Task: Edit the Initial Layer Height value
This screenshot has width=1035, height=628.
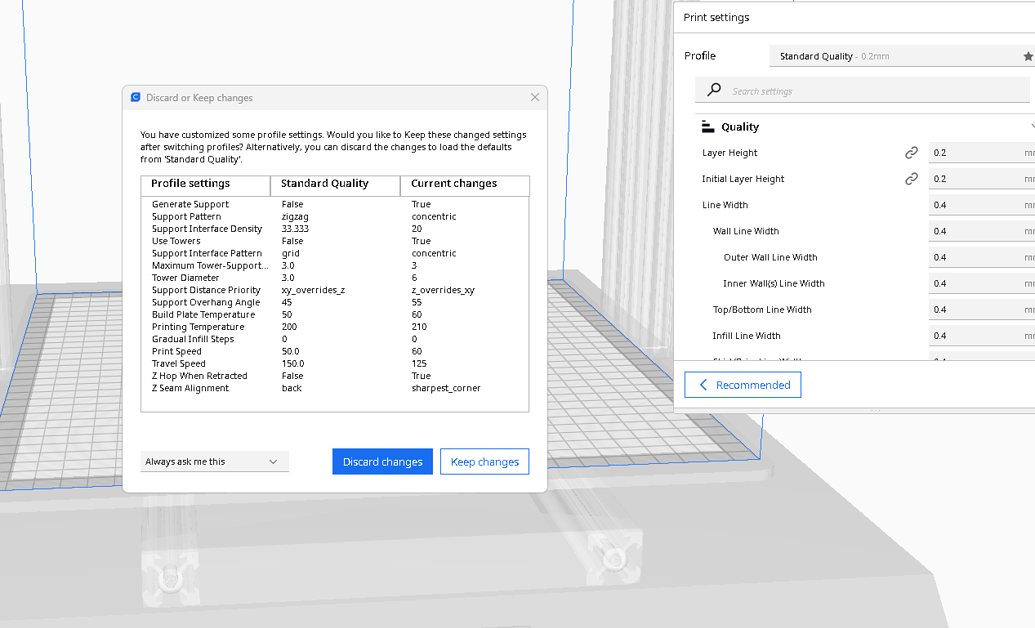Action: (x=982, y=179)
